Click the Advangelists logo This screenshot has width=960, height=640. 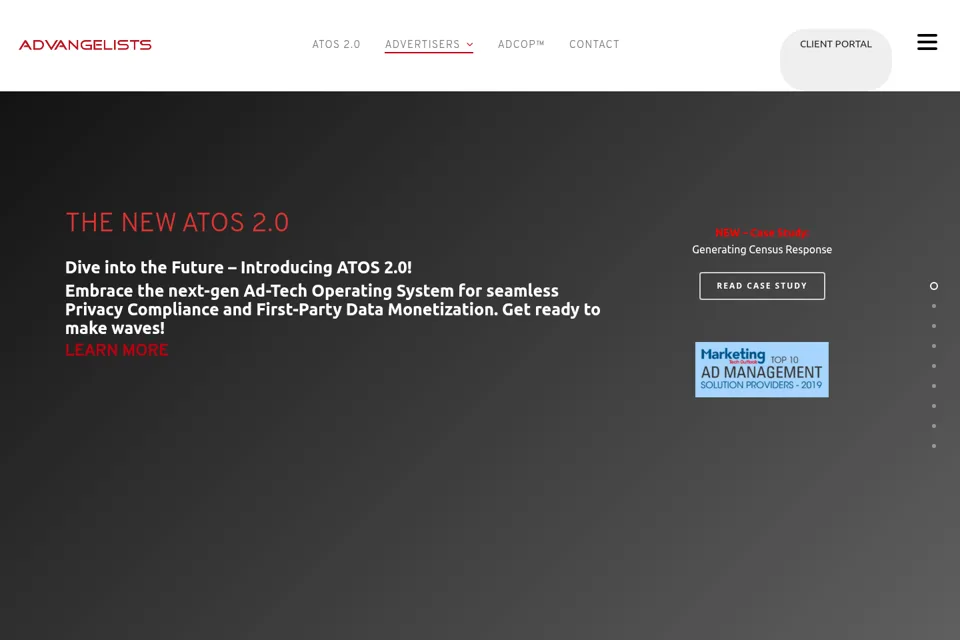[x=85, y=45]
